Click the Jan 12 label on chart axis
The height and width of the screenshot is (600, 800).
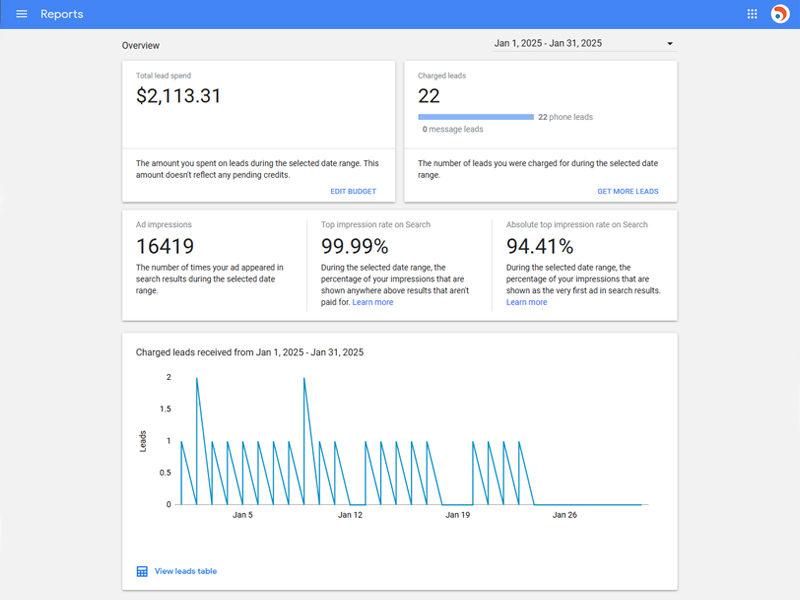(x=350, y=515)
